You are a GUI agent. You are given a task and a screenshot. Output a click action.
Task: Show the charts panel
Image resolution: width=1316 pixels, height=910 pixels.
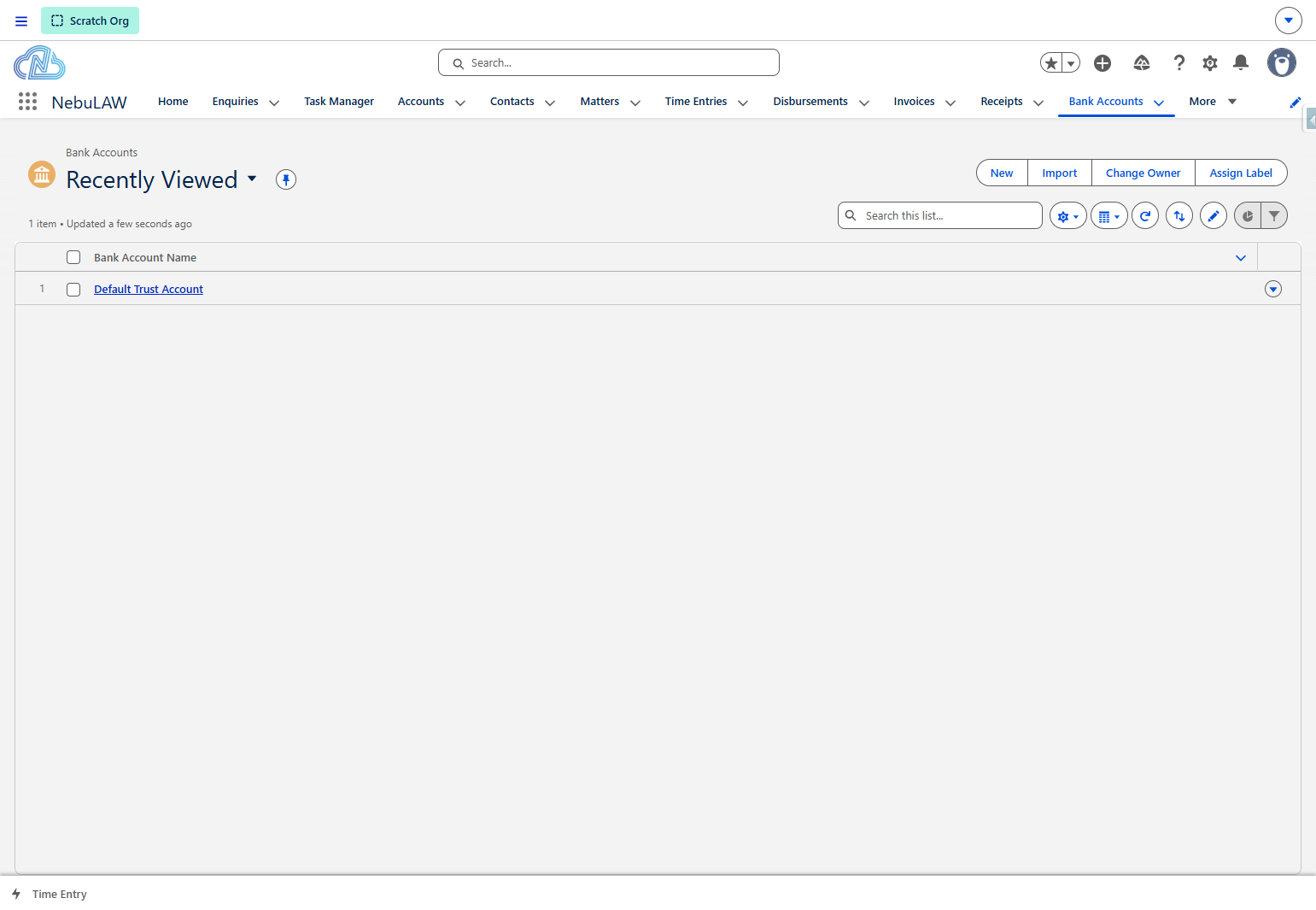click(x=1248, y=216)
